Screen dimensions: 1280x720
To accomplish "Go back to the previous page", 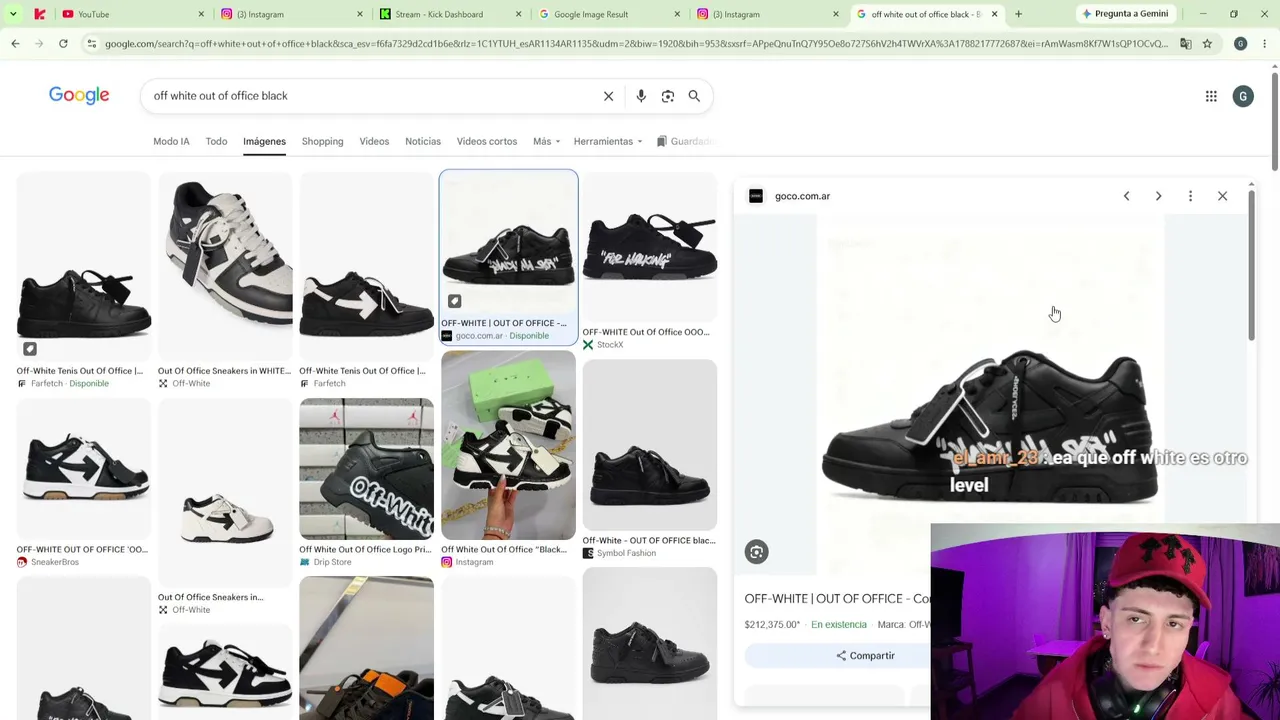I will pyautogui.click(x=15, y=44).
